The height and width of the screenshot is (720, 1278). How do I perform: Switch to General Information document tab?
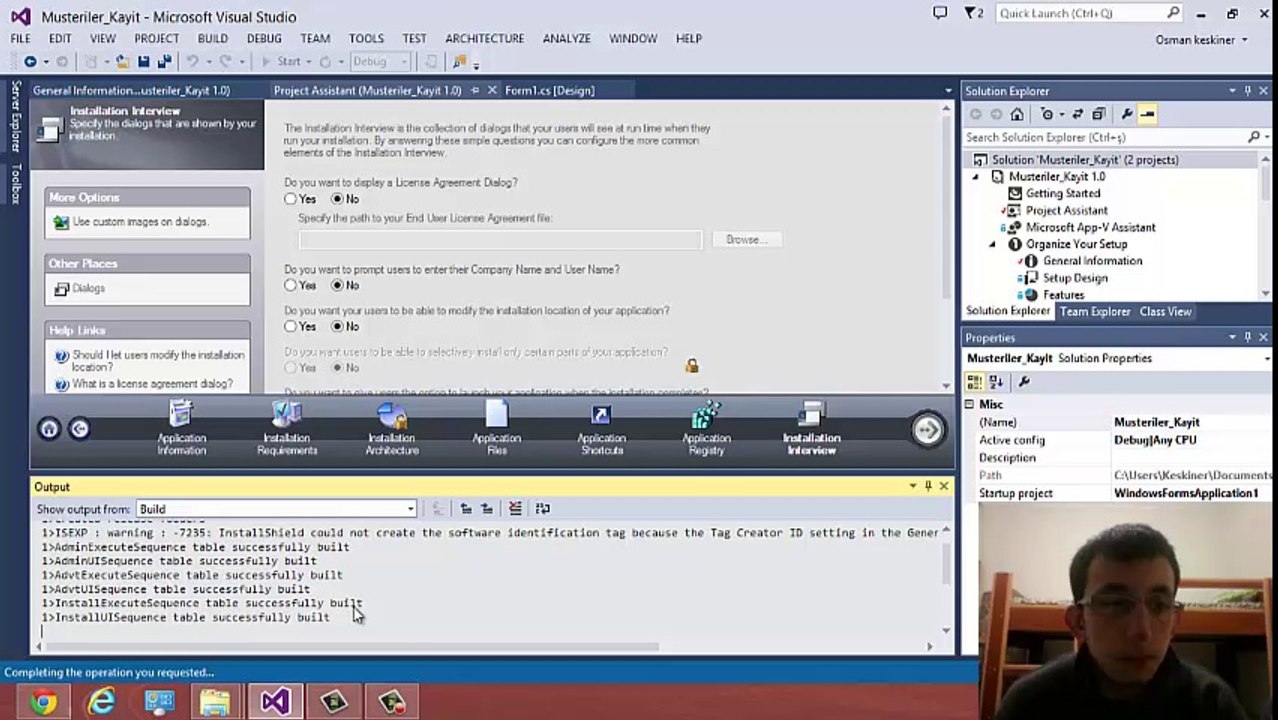tap(131, 90)
